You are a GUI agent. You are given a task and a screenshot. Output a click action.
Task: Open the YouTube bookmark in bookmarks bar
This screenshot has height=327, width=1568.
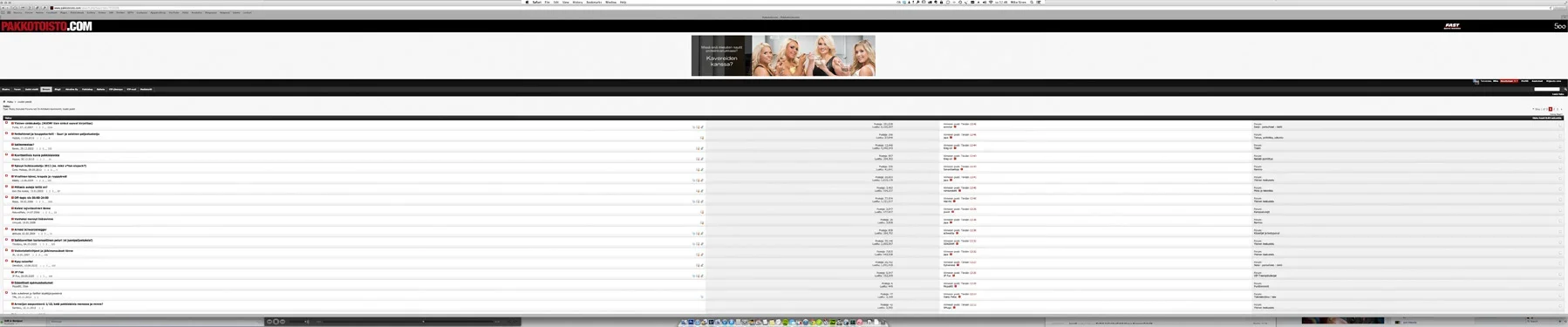click(x=174, y=12)
